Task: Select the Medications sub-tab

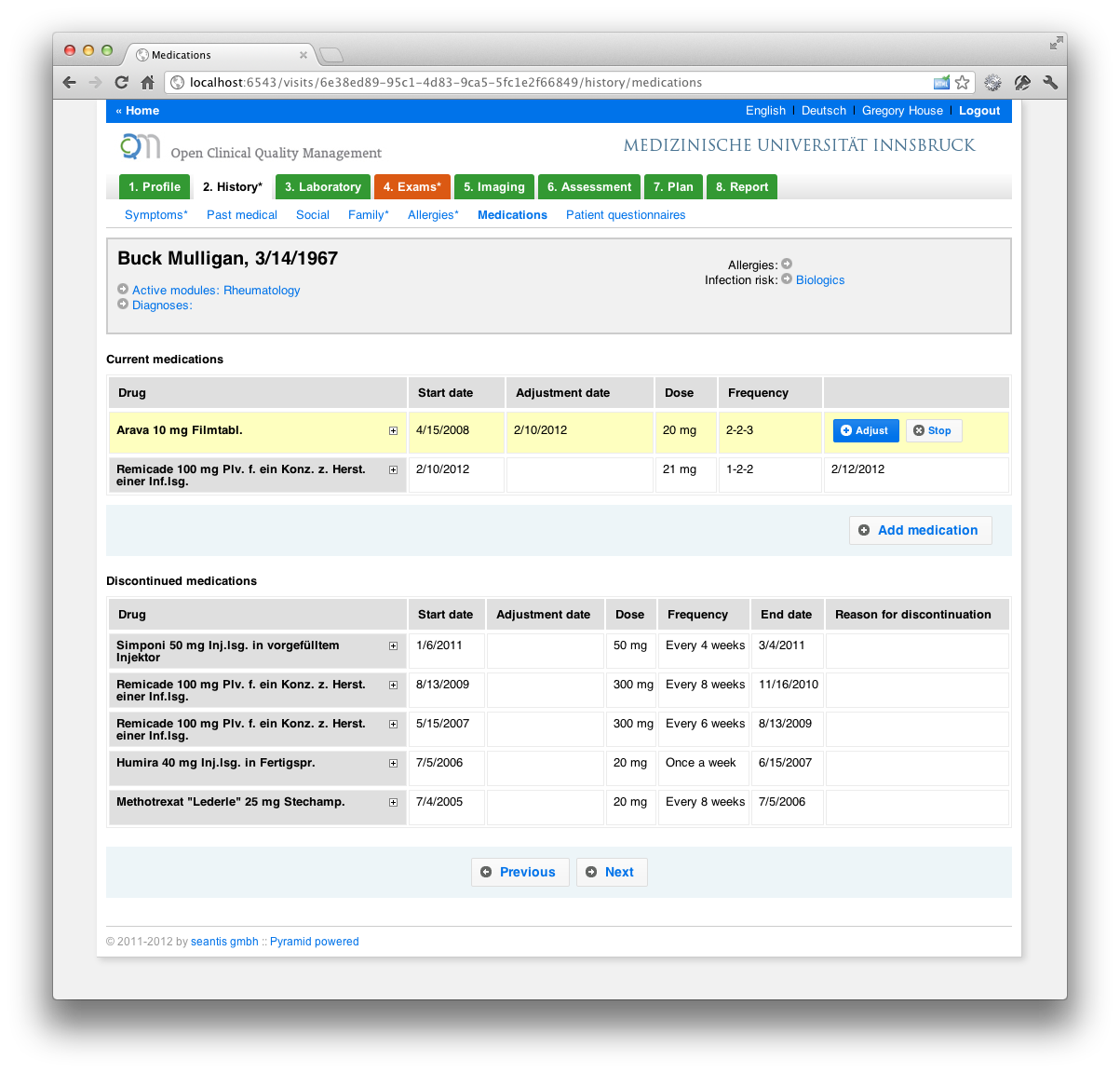Action: [x=512, y=214]
